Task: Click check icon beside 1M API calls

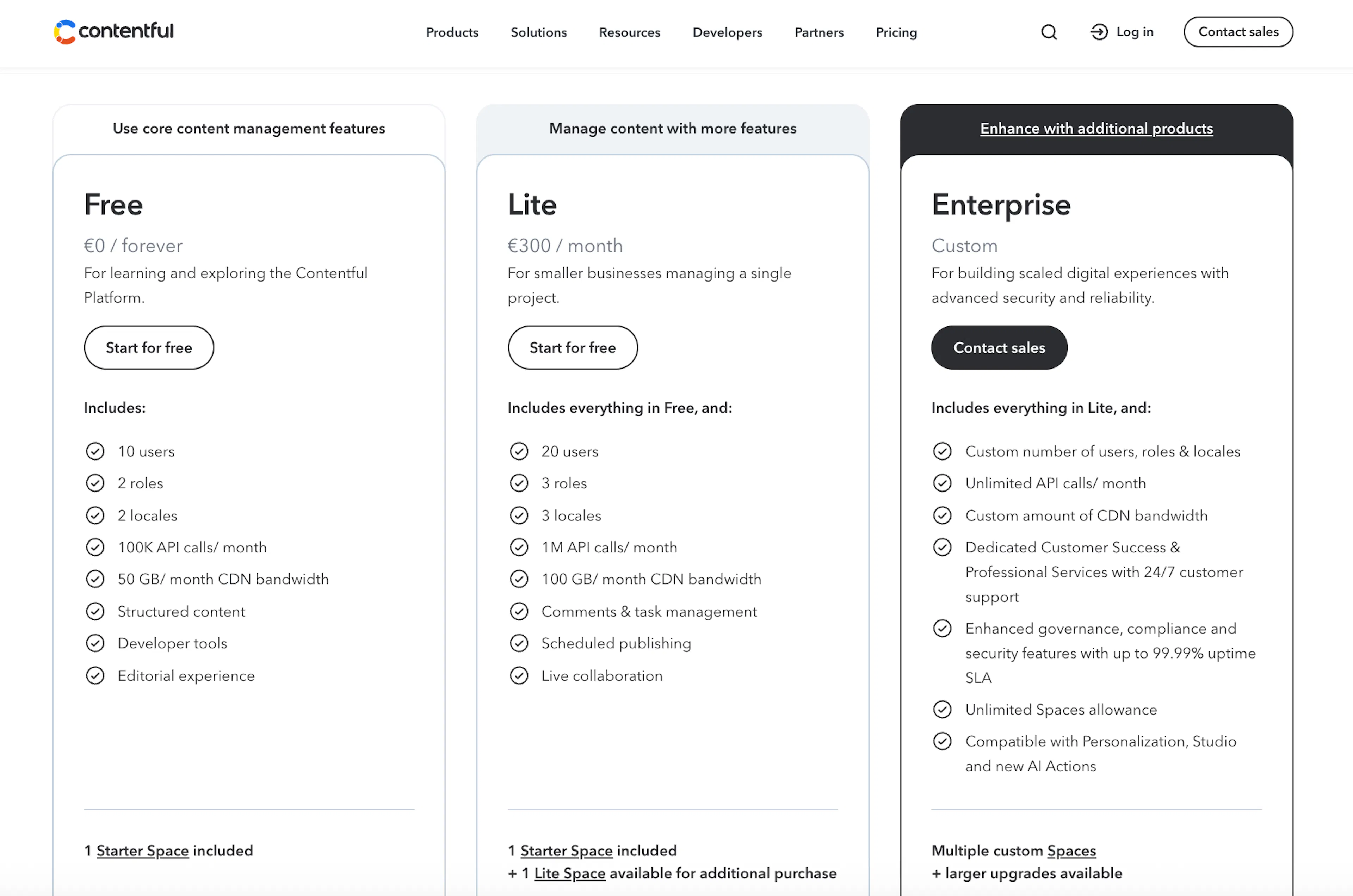Action: point(519,548)
